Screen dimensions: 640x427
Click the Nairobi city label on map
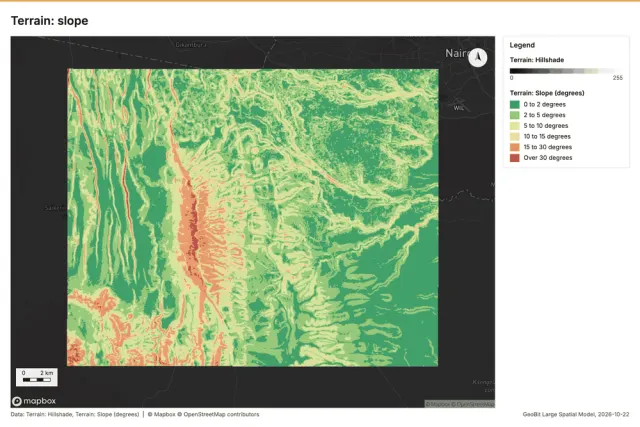[x=457, y=53]
